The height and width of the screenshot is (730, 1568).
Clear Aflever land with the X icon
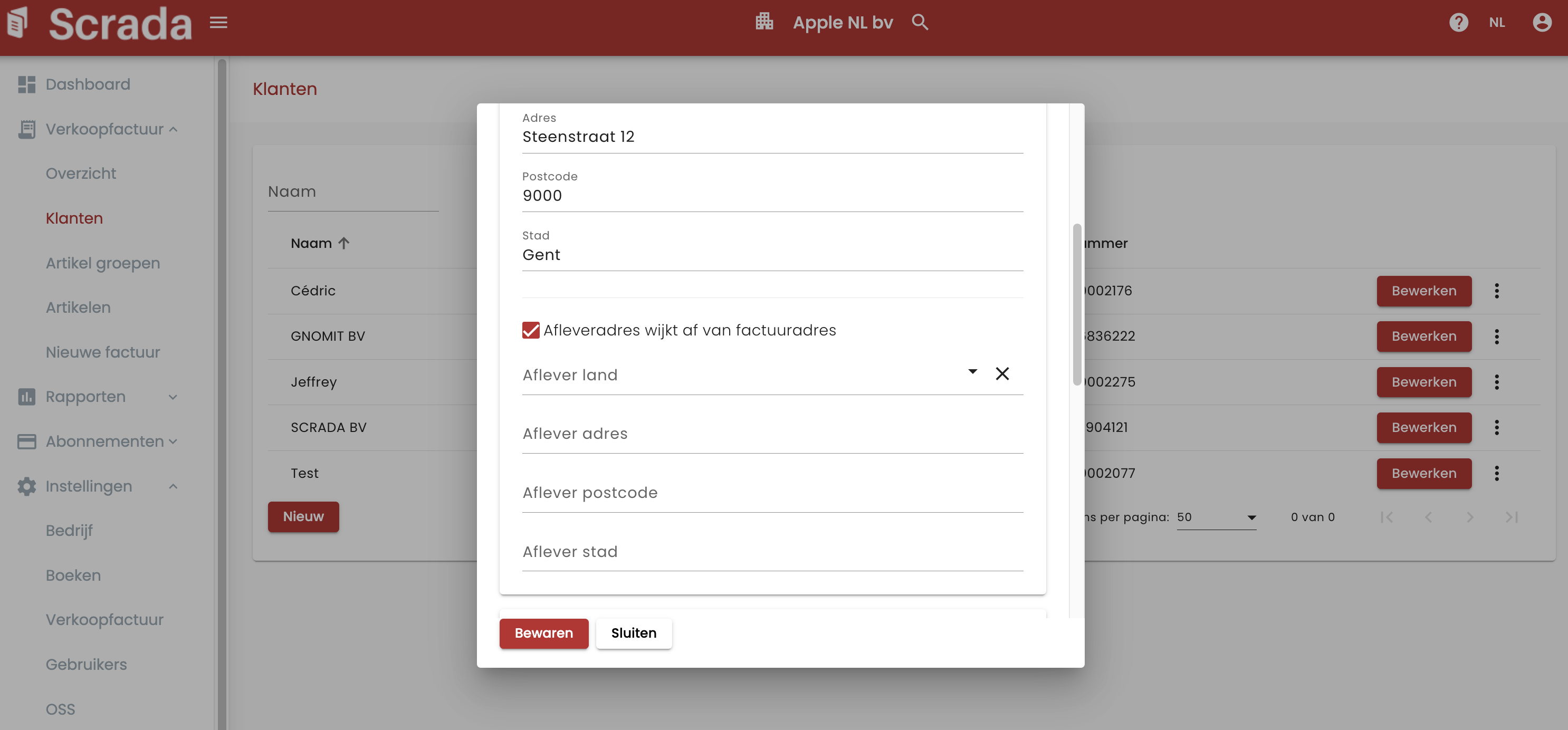pyautogui.click(x=1002, y=373)
